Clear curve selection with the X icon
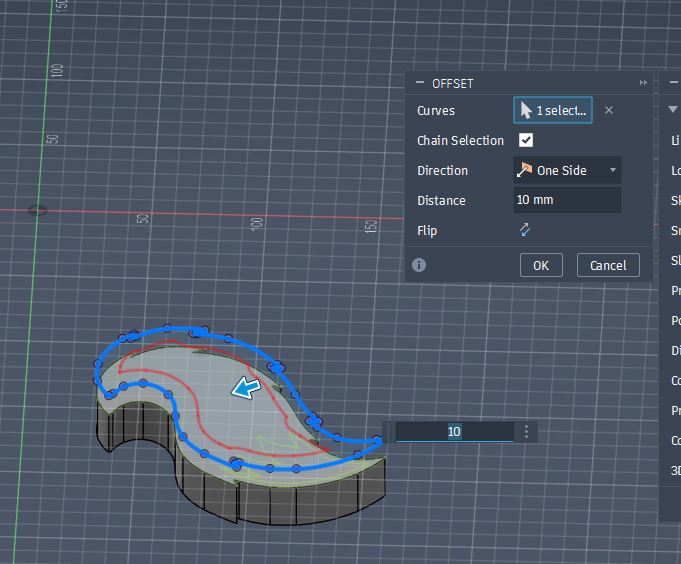This screenshot has width=681, height=564. [x=609, y=110]
